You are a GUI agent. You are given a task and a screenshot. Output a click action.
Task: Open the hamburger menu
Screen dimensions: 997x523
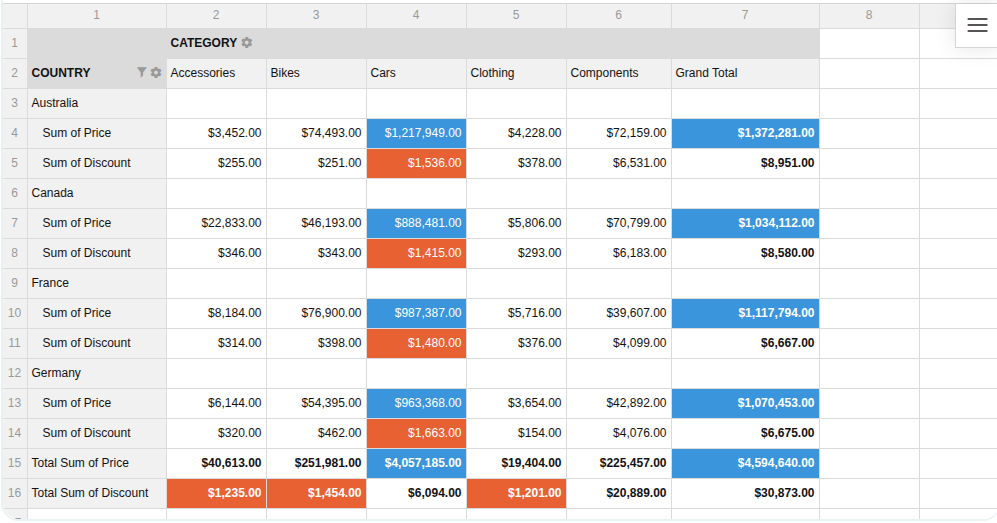coord(977,26)
